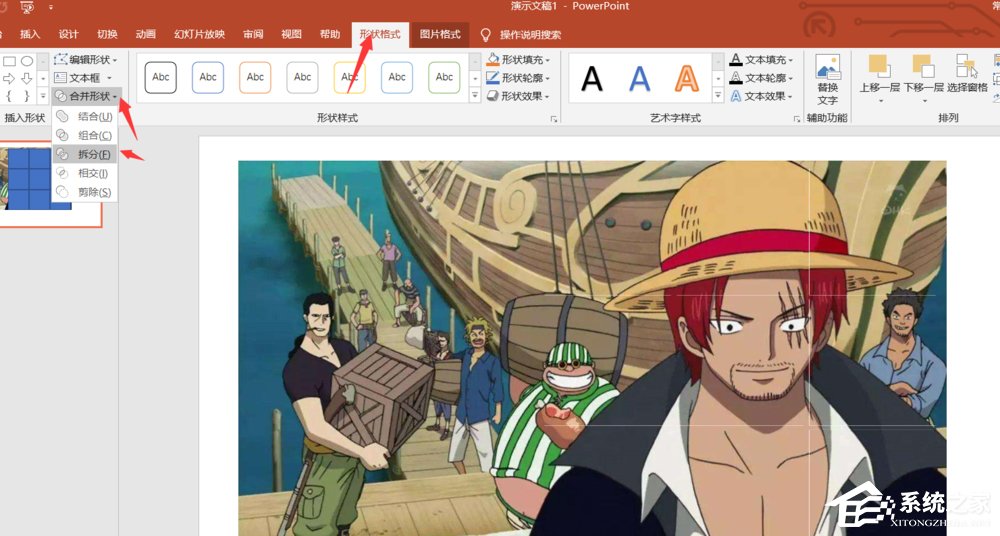Expand the Text Fill (文本填充) dropdown
1000x536 pixels.
point(762,60)
